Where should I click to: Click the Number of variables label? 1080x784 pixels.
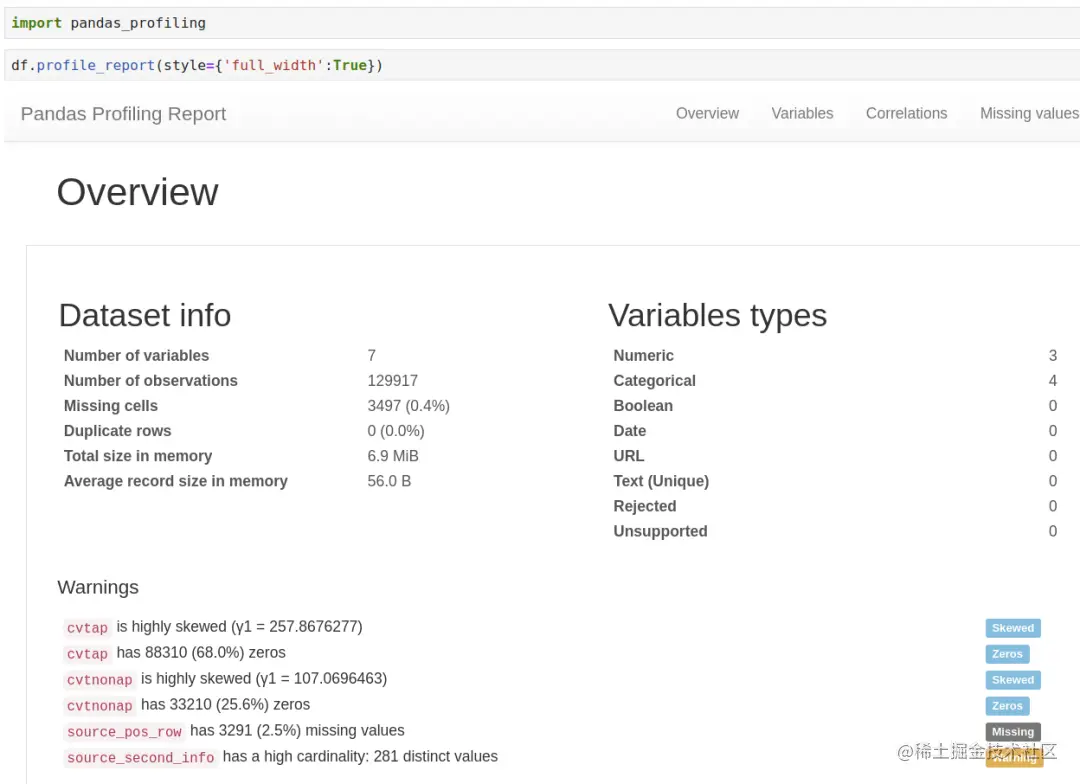click(136, 355)
